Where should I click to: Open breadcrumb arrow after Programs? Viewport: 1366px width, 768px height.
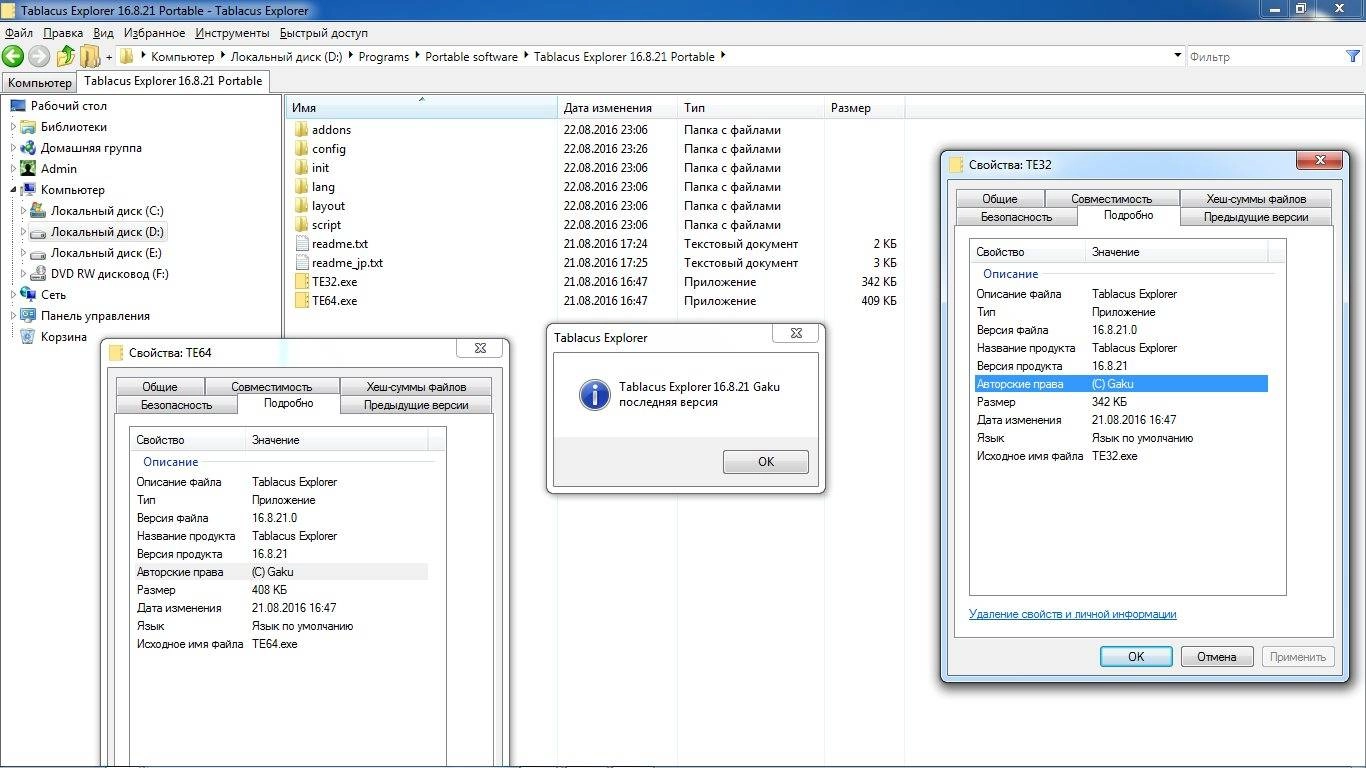tap(417, 56)
